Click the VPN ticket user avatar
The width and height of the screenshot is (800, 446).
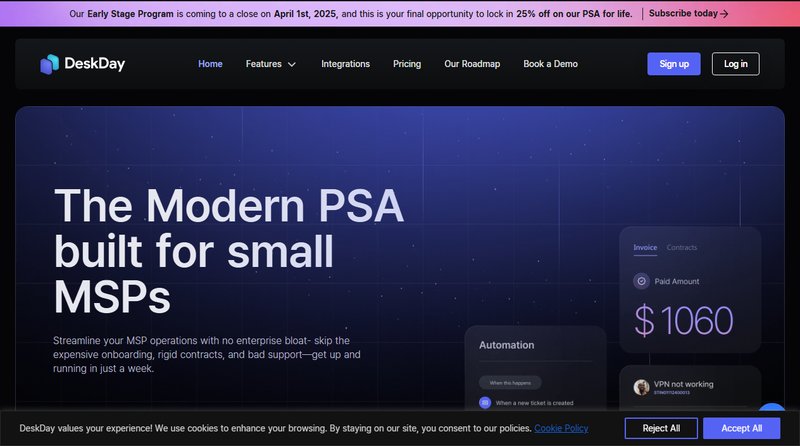click(x=641, y=387)
